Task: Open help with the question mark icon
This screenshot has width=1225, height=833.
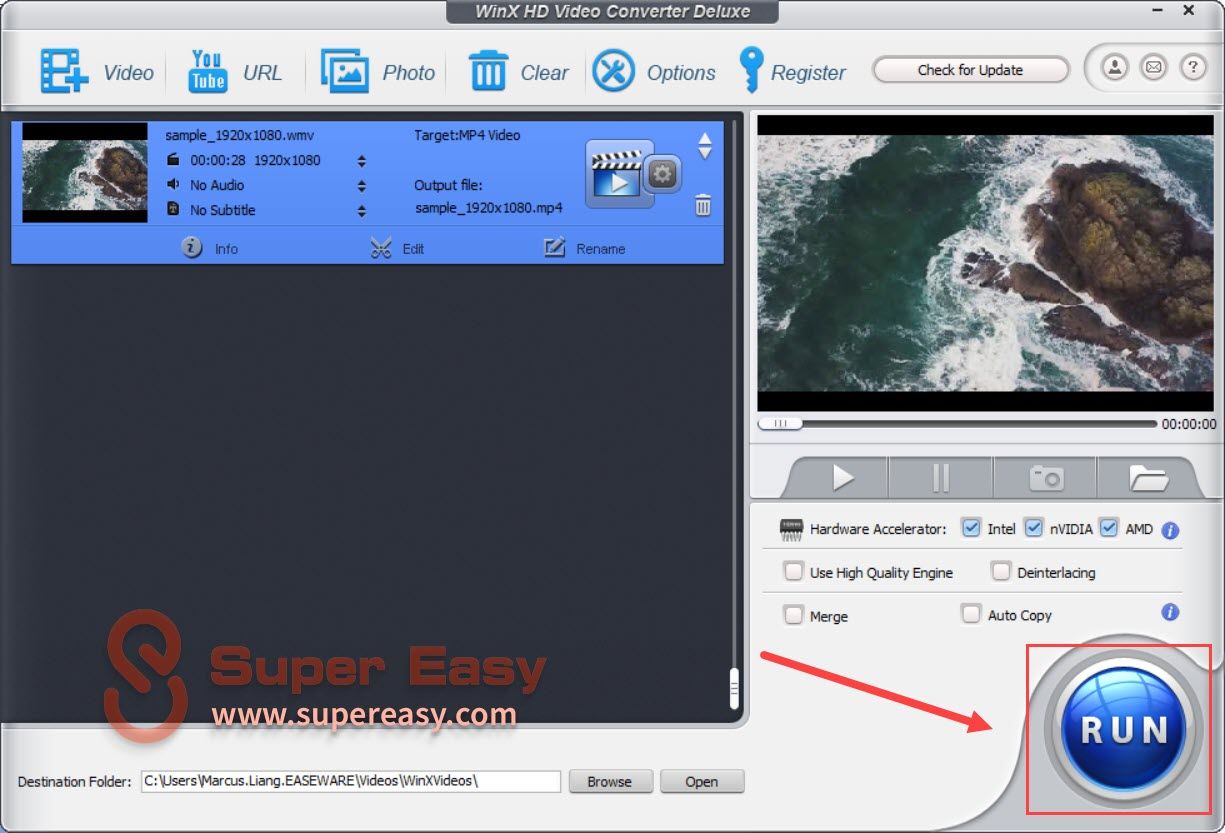Action: tap(1193, 68)
